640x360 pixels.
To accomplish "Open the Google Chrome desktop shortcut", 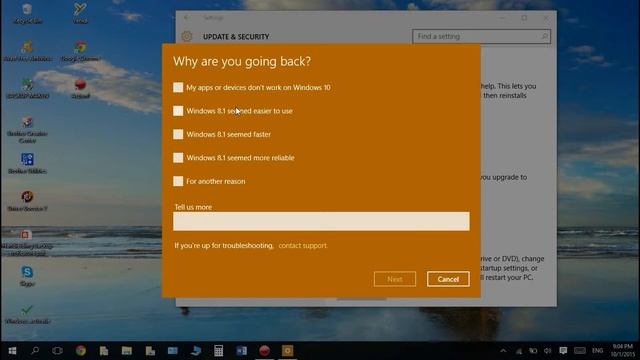I will tap(80, 51).
